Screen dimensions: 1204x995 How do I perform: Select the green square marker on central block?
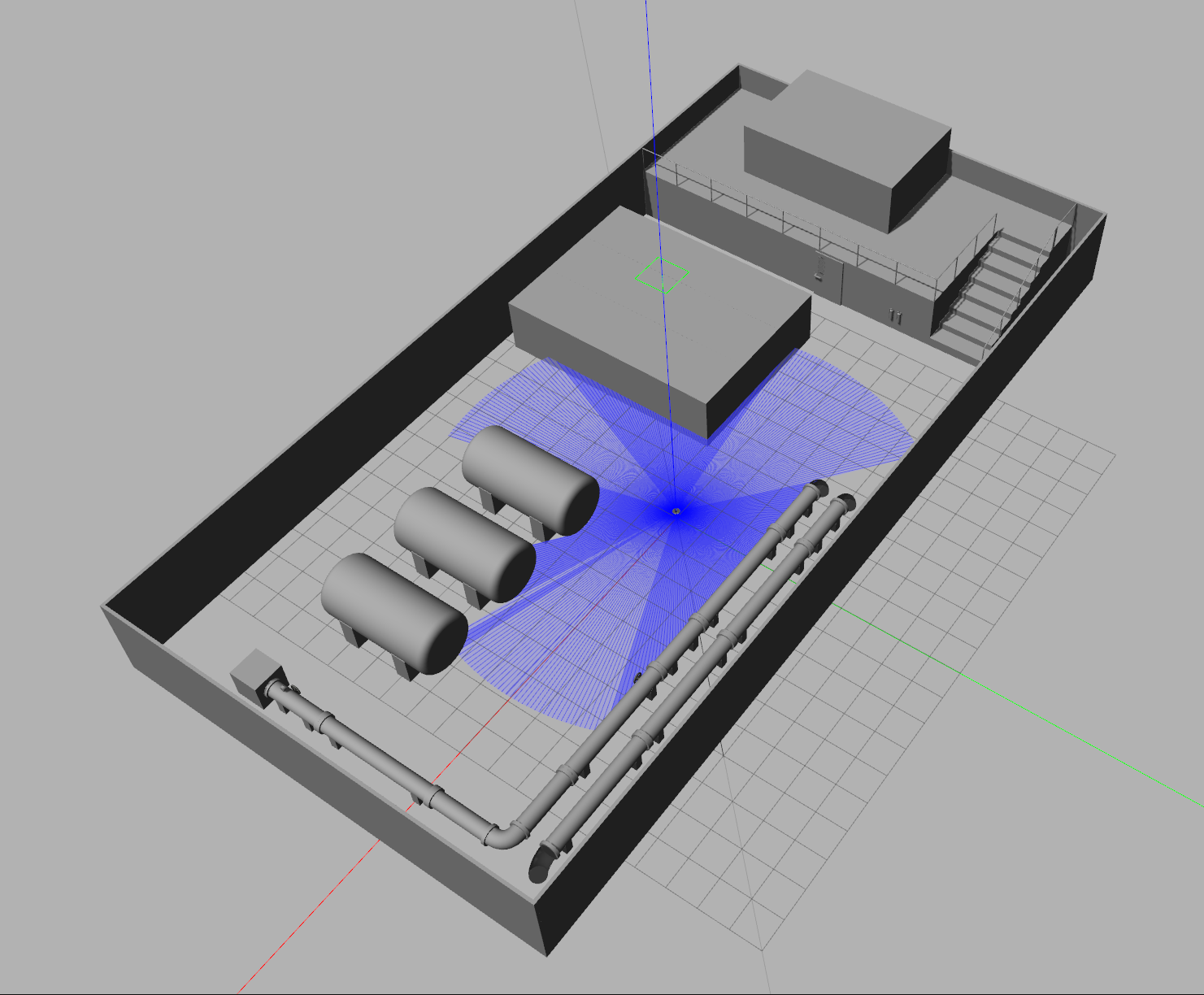tap(663, 275)
